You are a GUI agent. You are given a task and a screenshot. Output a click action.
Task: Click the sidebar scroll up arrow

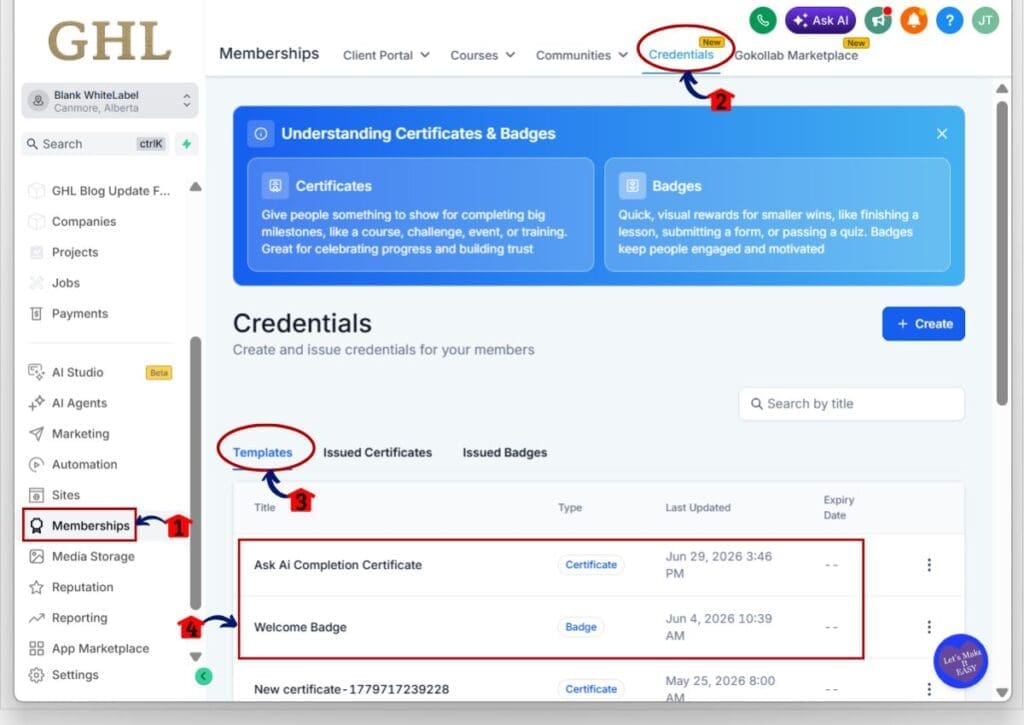pos(195,187)
